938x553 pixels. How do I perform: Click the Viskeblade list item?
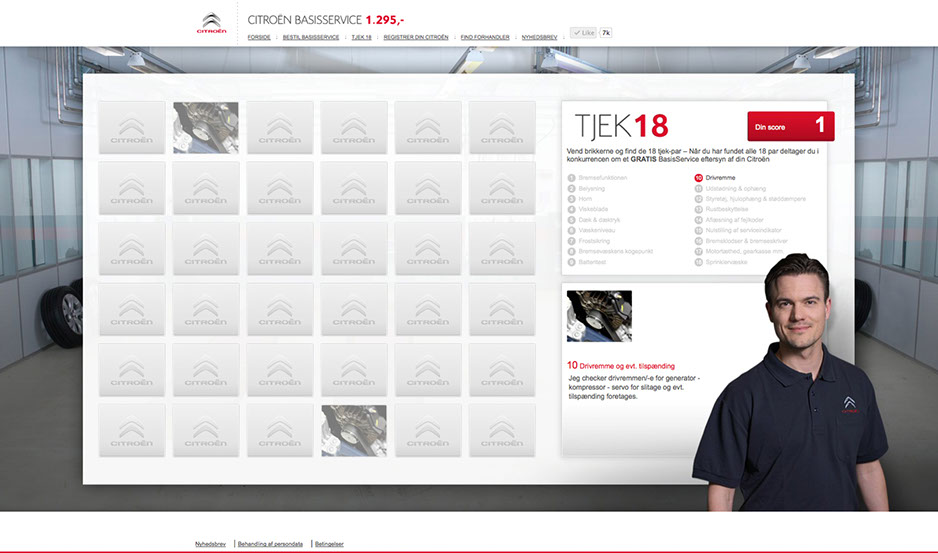587,209
